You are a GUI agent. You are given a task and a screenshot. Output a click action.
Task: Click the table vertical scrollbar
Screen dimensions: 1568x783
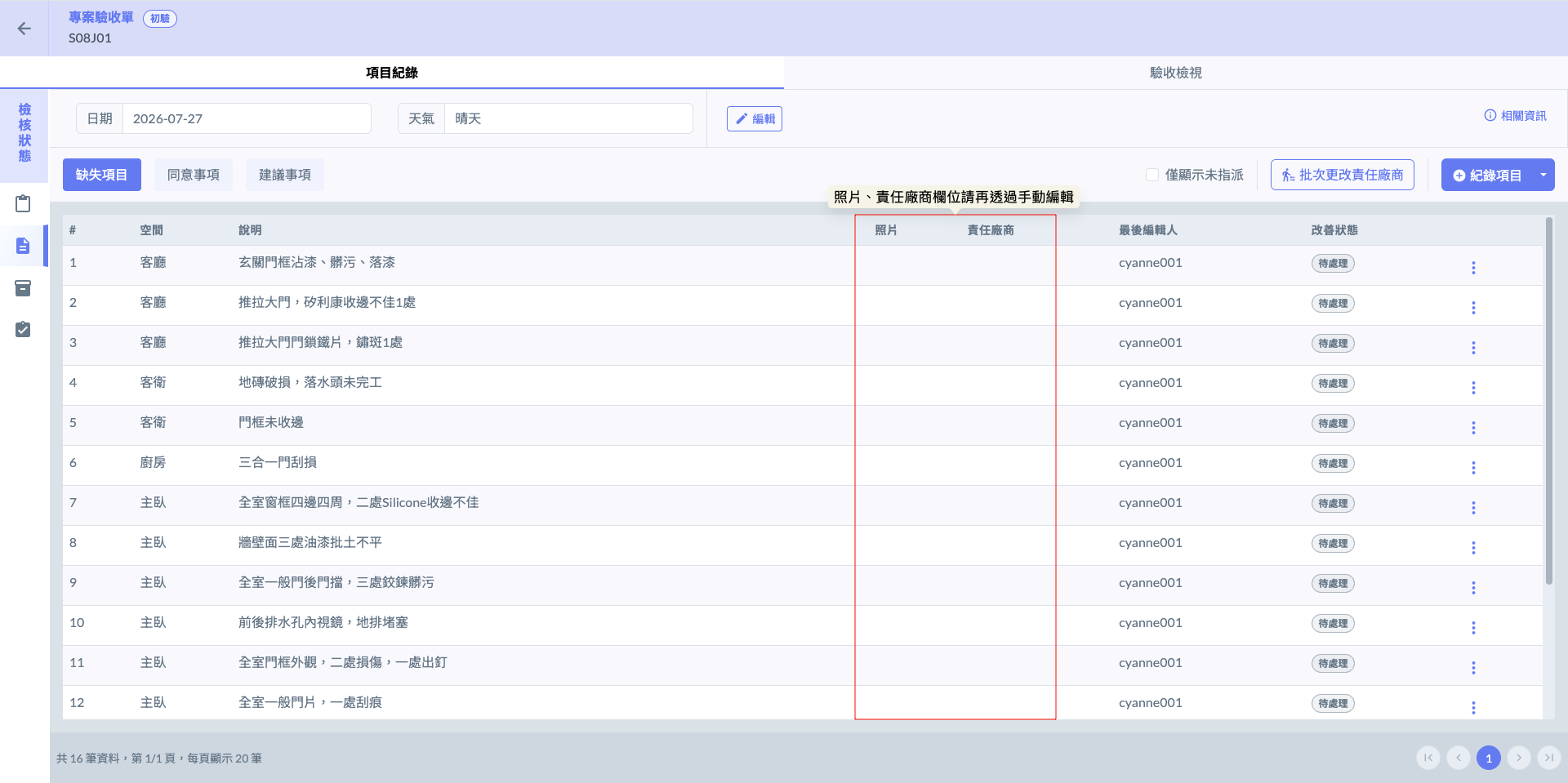(x=1548, y=400)
